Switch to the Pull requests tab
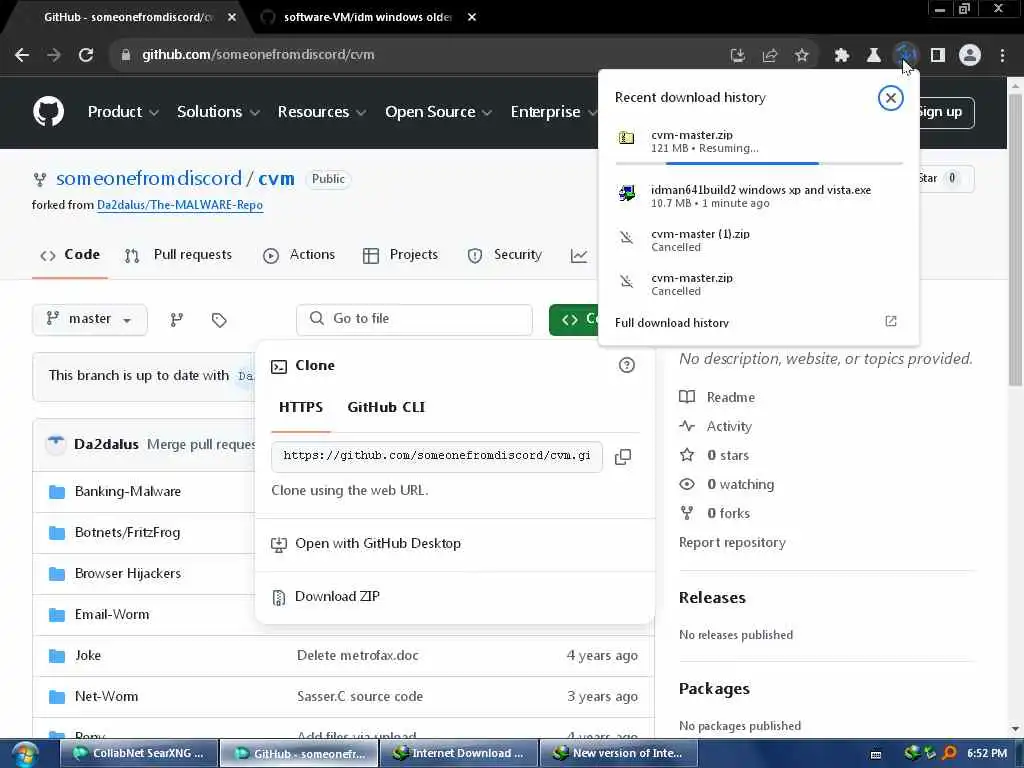Screen dimensions: 1024x768 pyautogui.click(x=178, y=255)
